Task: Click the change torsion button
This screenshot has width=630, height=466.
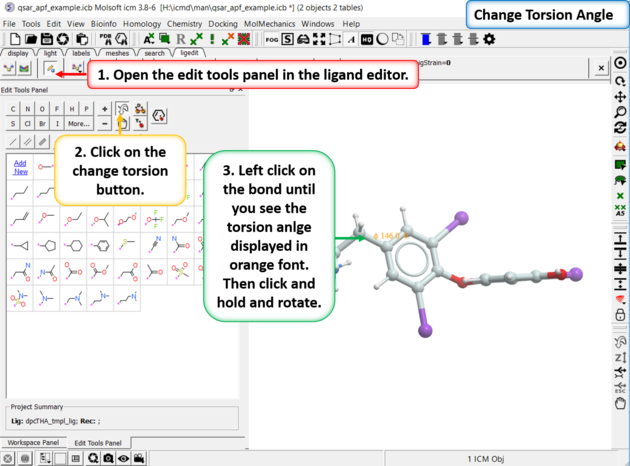Action: tap(121, 109)
